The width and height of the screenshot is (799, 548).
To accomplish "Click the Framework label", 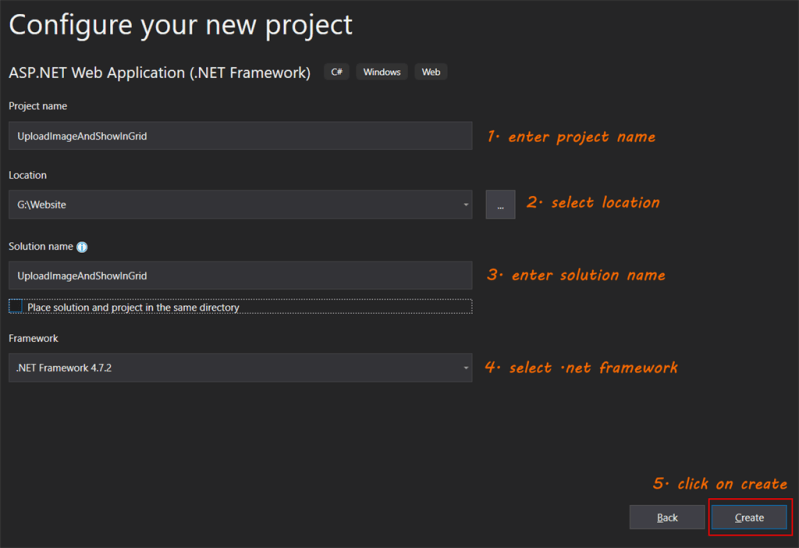I will click(x=33, y=338).
